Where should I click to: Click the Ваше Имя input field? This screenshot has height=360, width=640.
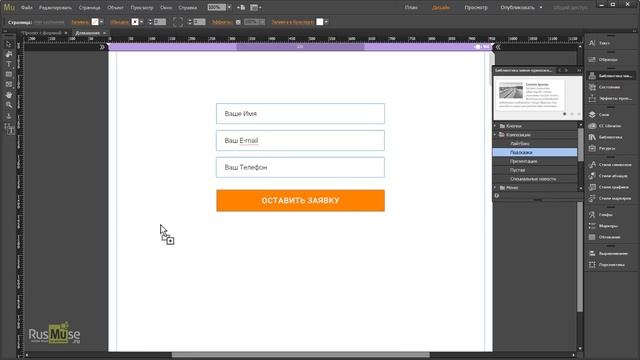300,113
